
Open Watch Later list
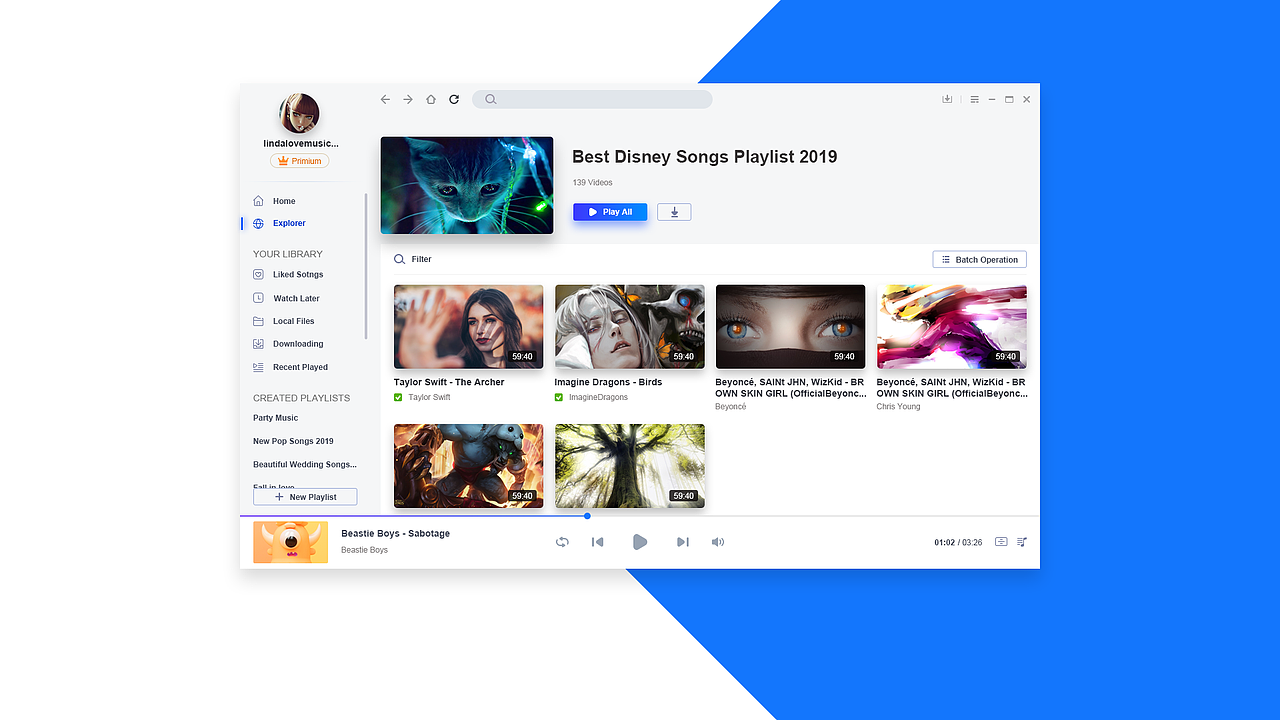286,298
